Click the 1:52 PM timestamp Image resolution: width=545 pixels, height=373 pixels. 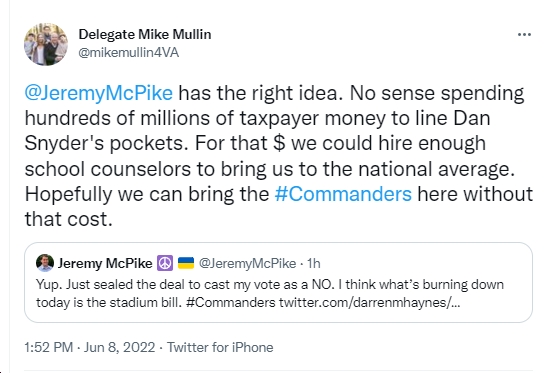click(48, 347)
